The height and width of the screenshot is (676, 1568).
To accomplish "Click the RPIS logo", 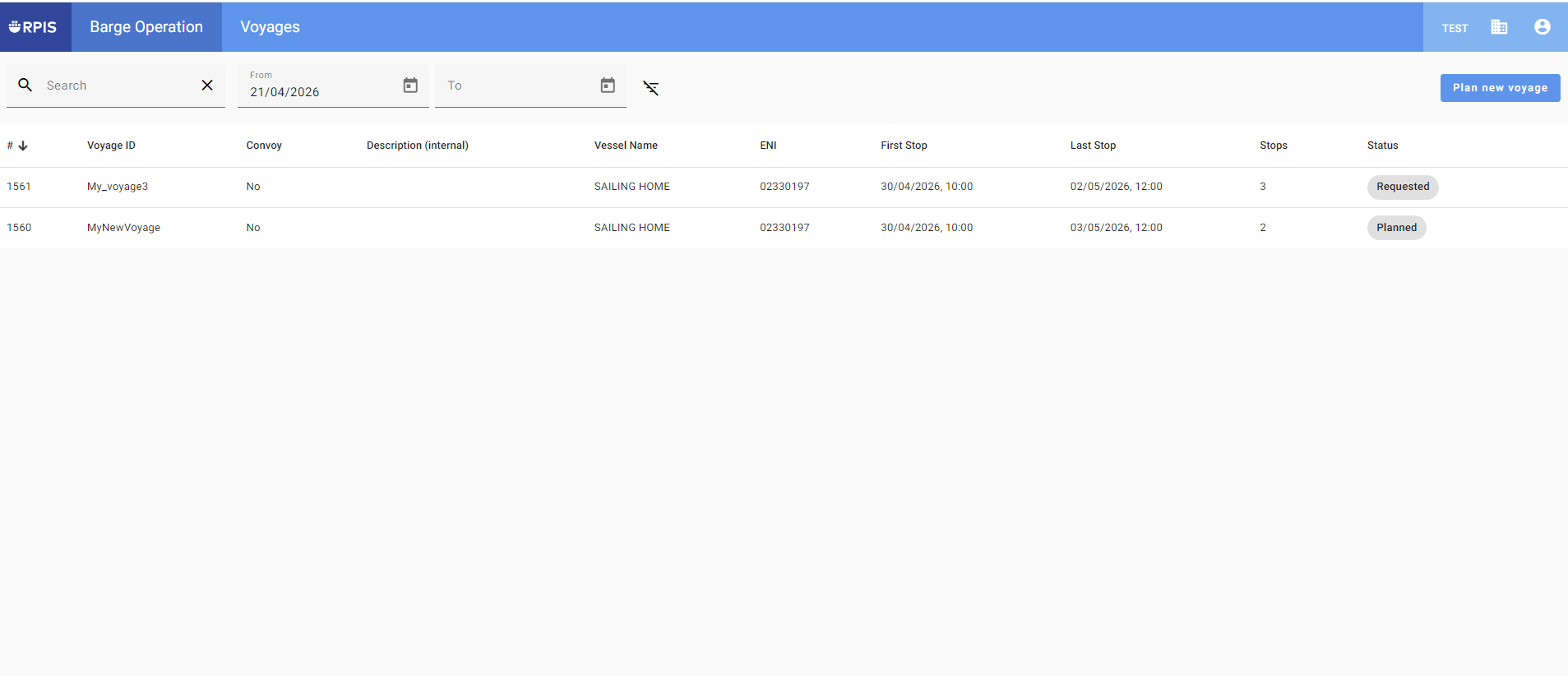I will click(34, 27).
